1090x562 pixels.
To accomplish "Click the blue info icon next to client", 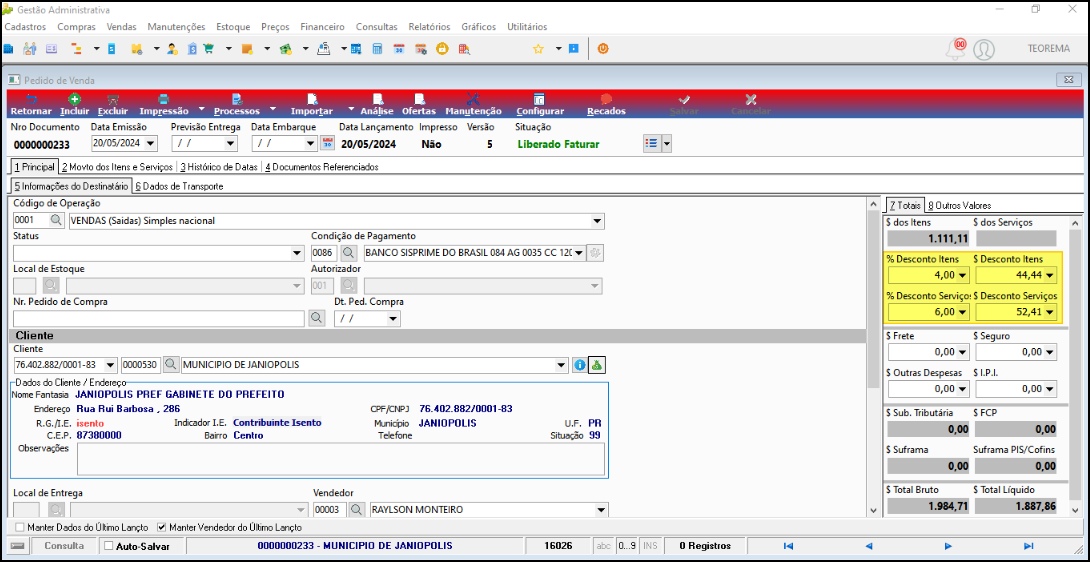I will (580, 365).
